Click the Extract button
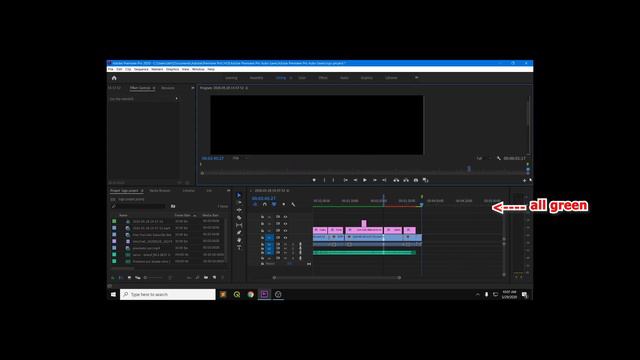 (x=406, y=180)
